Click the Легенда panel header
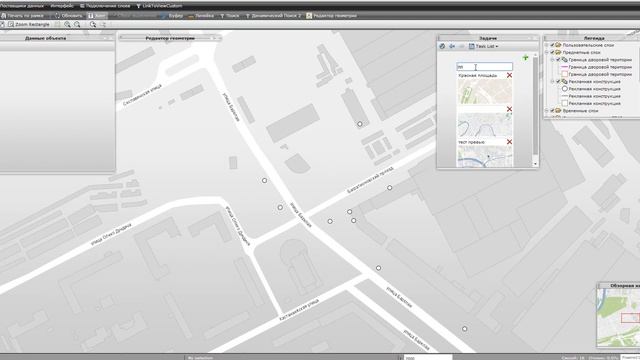This screenshot has height=360, width=640. pos(593,38)
